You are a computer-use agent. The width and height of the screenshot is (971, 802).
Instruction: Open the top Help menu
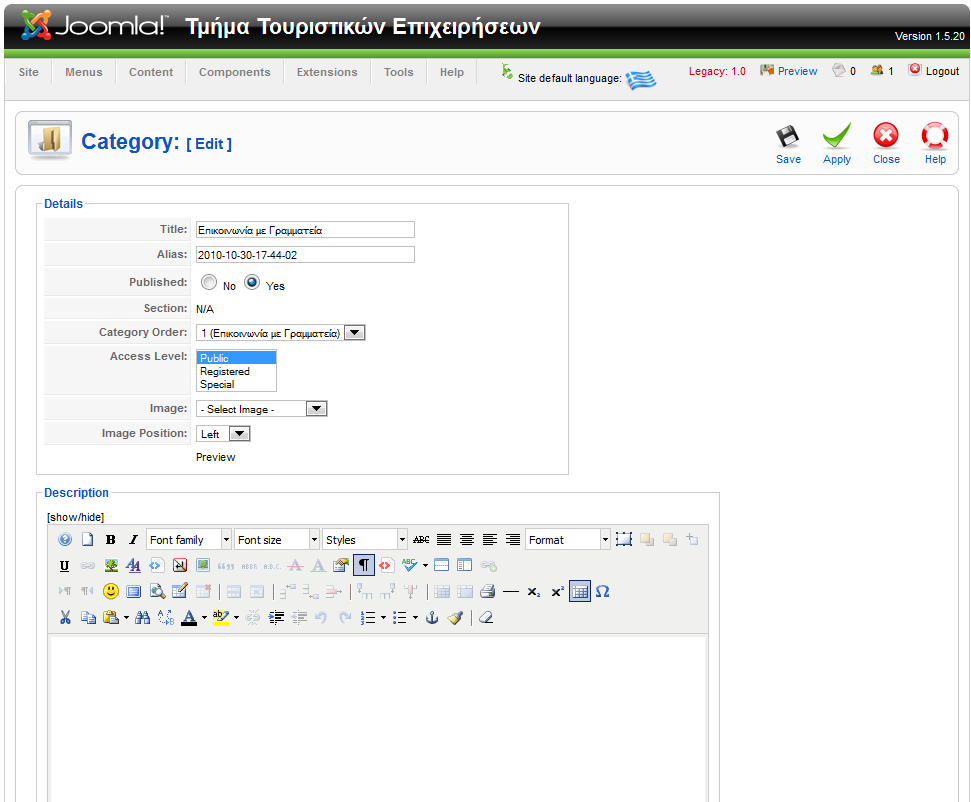(451, 72)
